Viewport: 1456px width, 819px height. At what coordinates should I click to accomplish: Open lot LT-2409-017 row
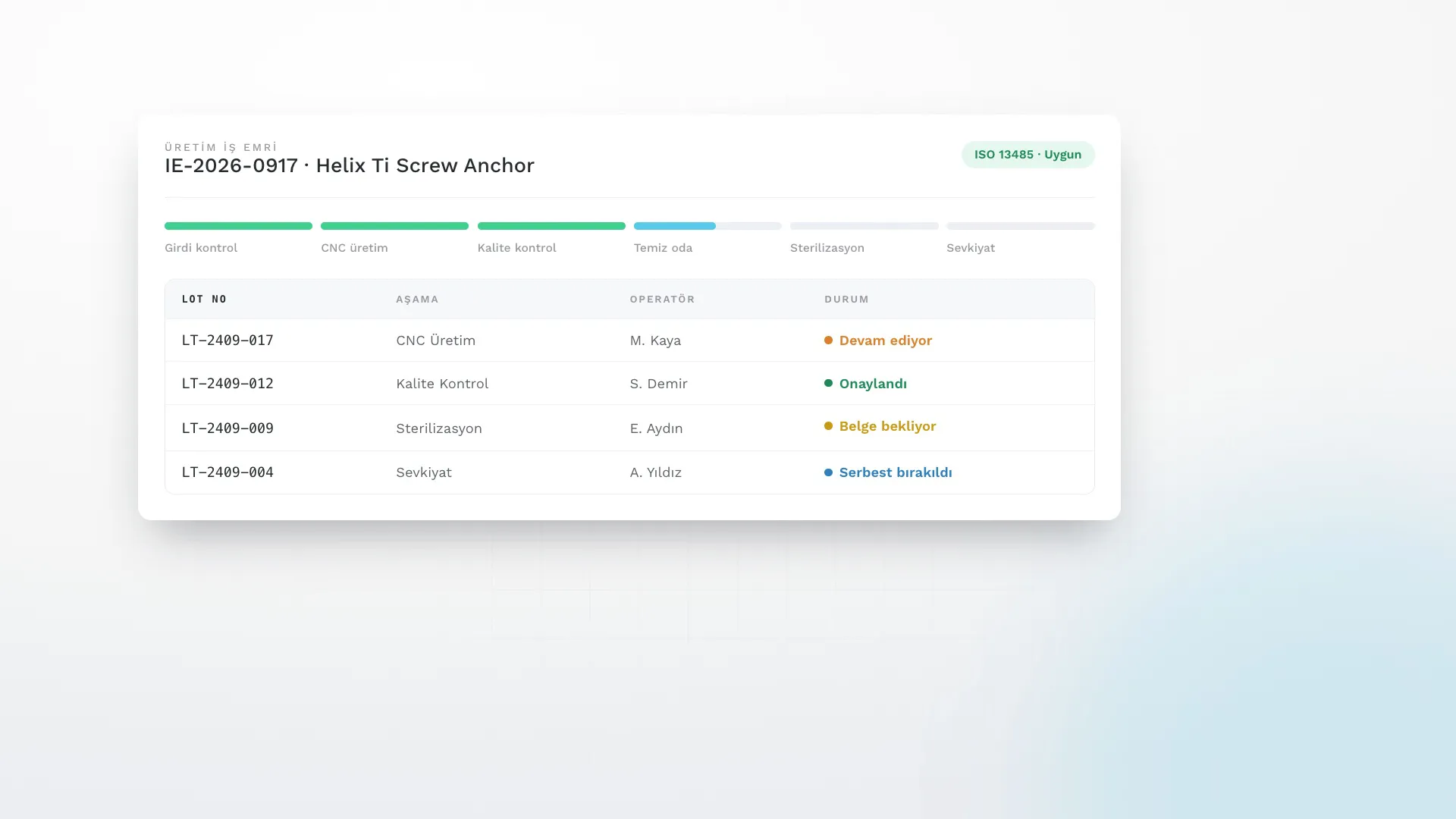[x=629, y=340]
